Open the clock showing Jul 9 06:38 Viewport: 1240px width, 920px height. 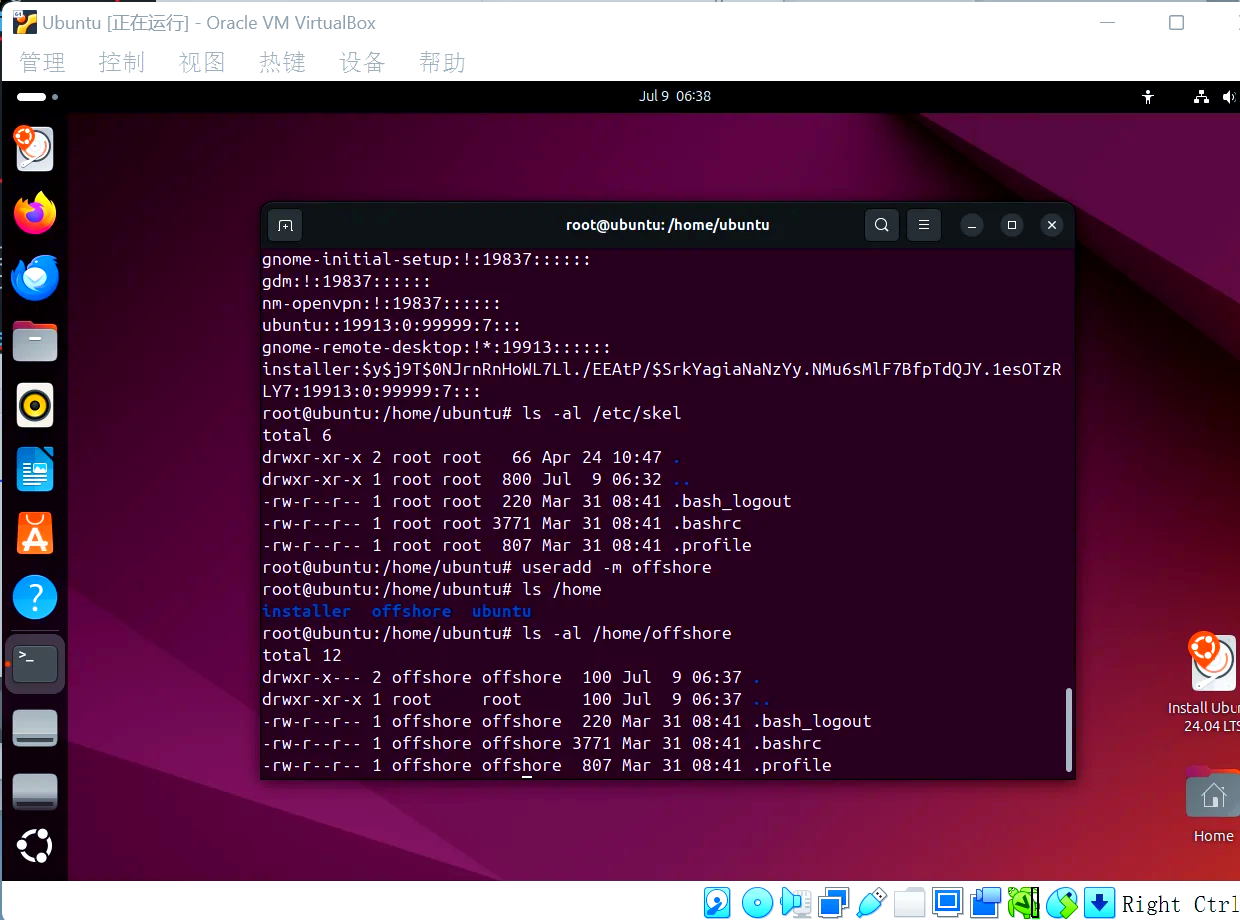tap(675, 96)
